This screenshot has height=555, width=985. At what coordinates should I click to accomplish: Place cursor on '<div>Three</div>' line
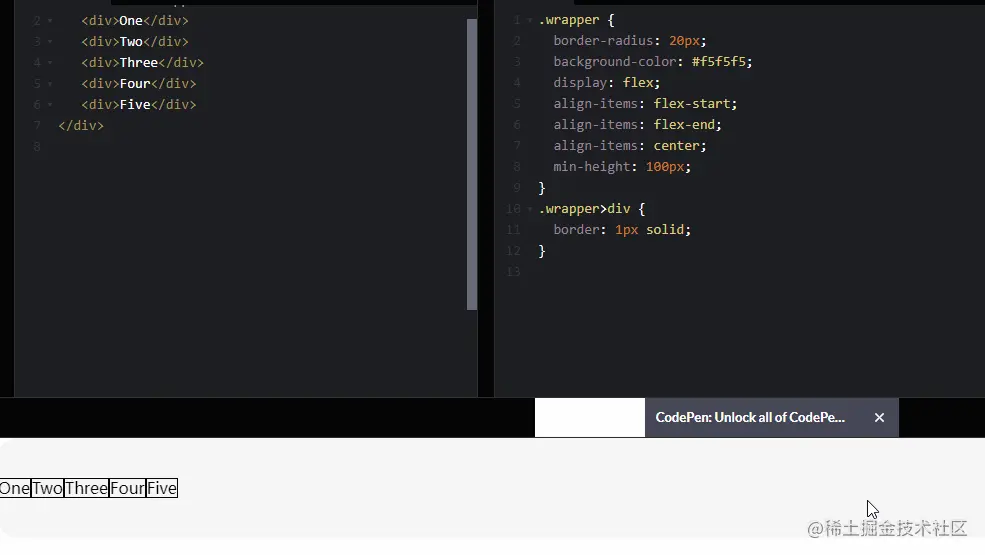(142, 63)
